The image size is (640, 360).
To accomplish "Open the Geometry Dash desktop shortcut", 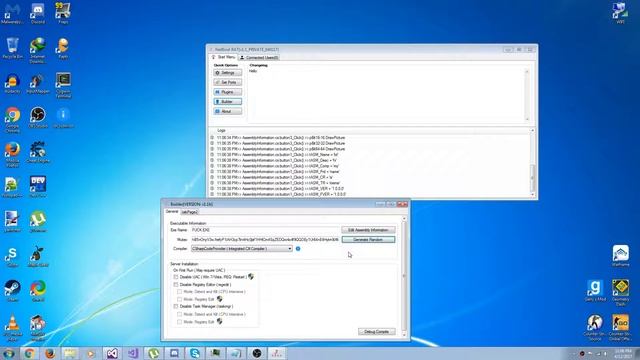I will pos(620,292).
